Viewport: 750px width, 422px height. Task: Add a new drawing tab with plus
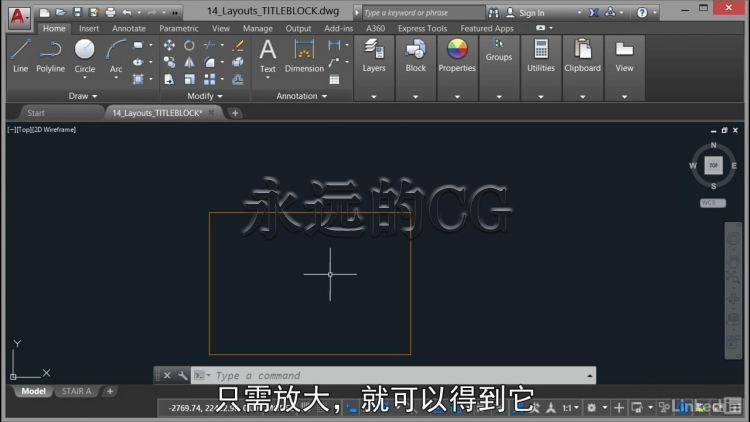tap(235, 113)
